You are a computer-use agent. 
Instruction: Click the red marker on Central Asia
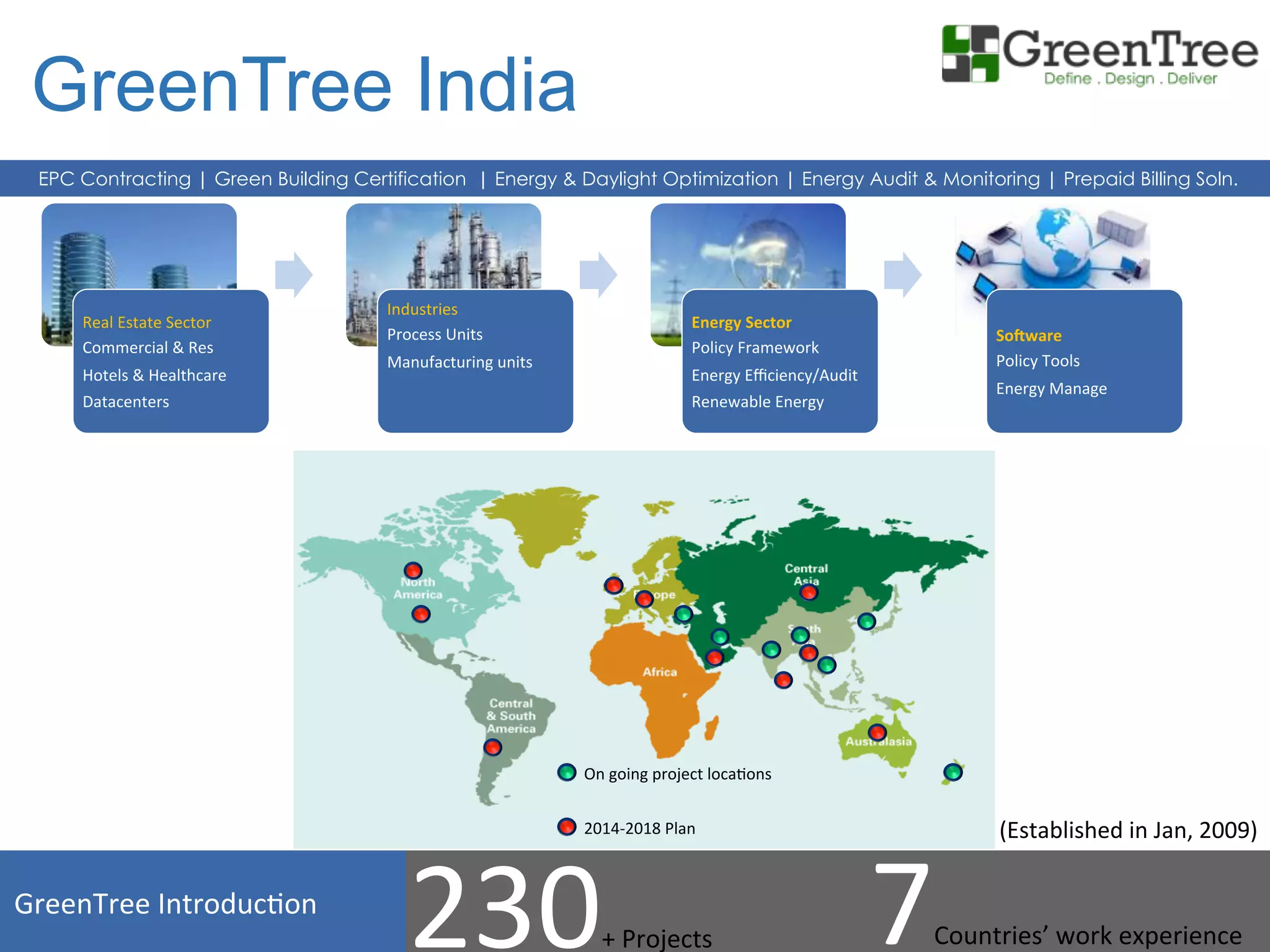click(809, 593)
